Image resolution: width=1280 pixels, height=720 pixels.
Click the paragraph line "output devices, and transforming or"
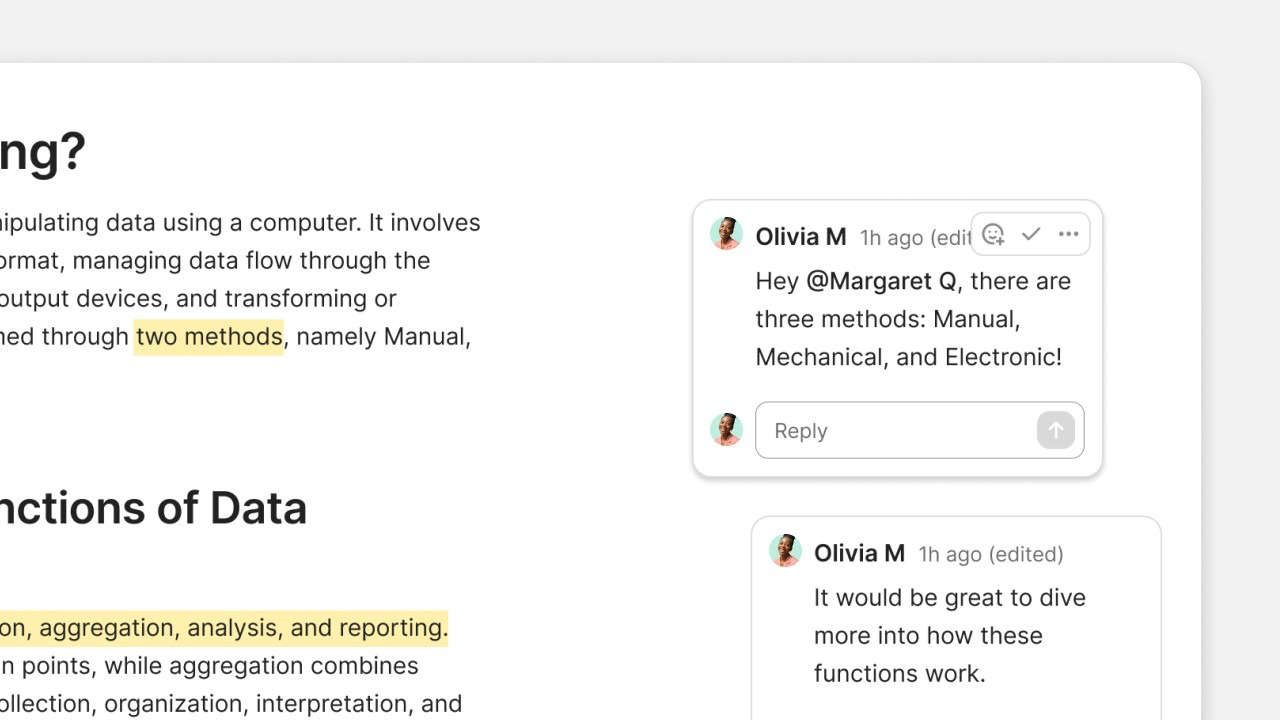click(x=198, y=299)
